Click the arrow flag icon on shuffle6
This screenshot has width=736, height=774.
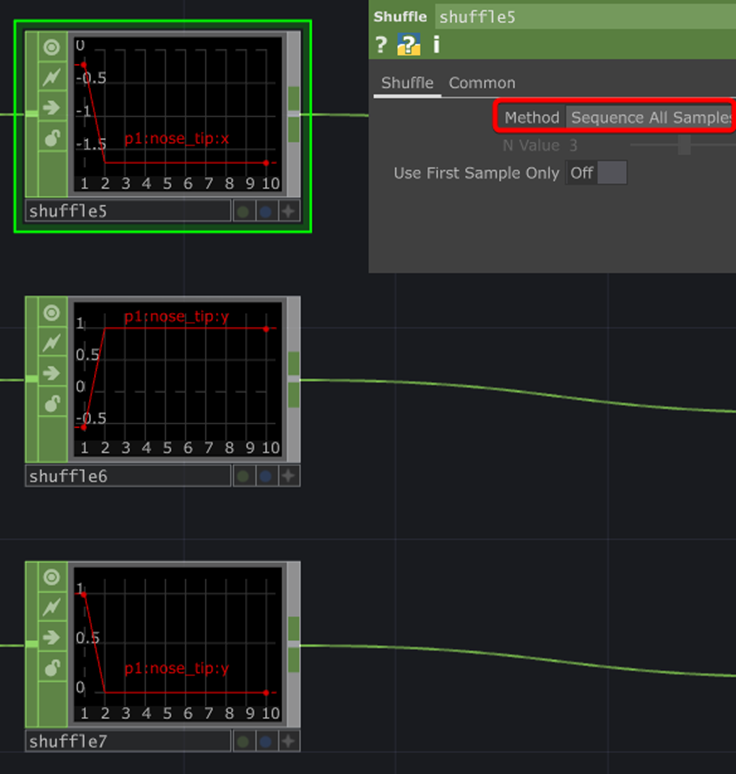[x=51, y=373]
